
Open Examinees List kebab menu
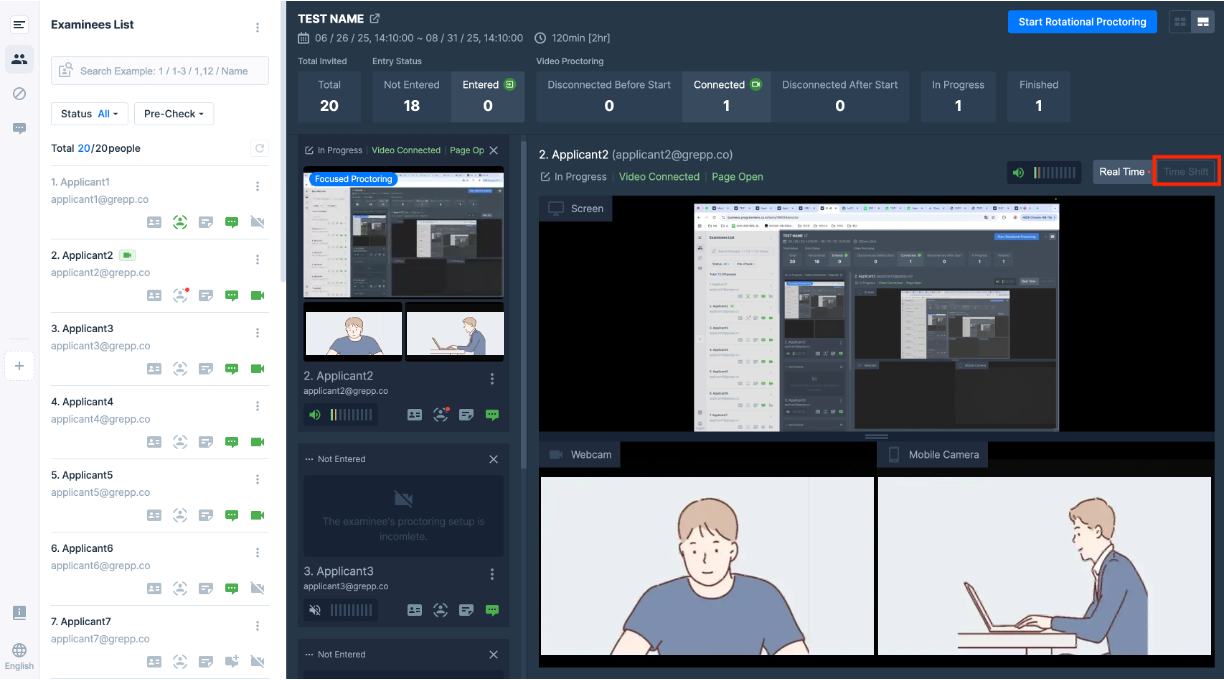257,27
